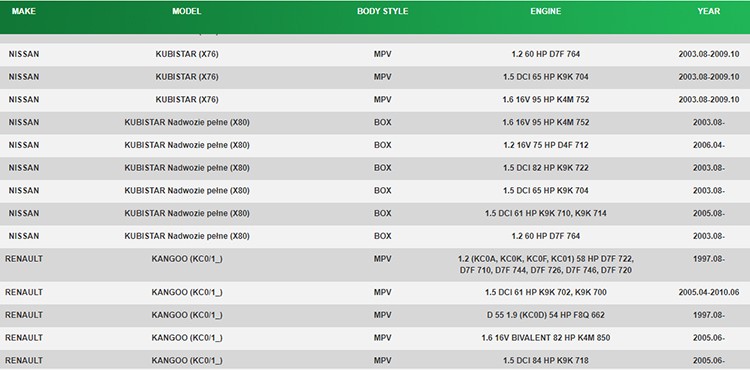The image size is (750, 370).
Task: Select the KUBISTAR 1.5 DCI 65 HP K9K 704 MPV cell
Action: click(x=545, y=77)
